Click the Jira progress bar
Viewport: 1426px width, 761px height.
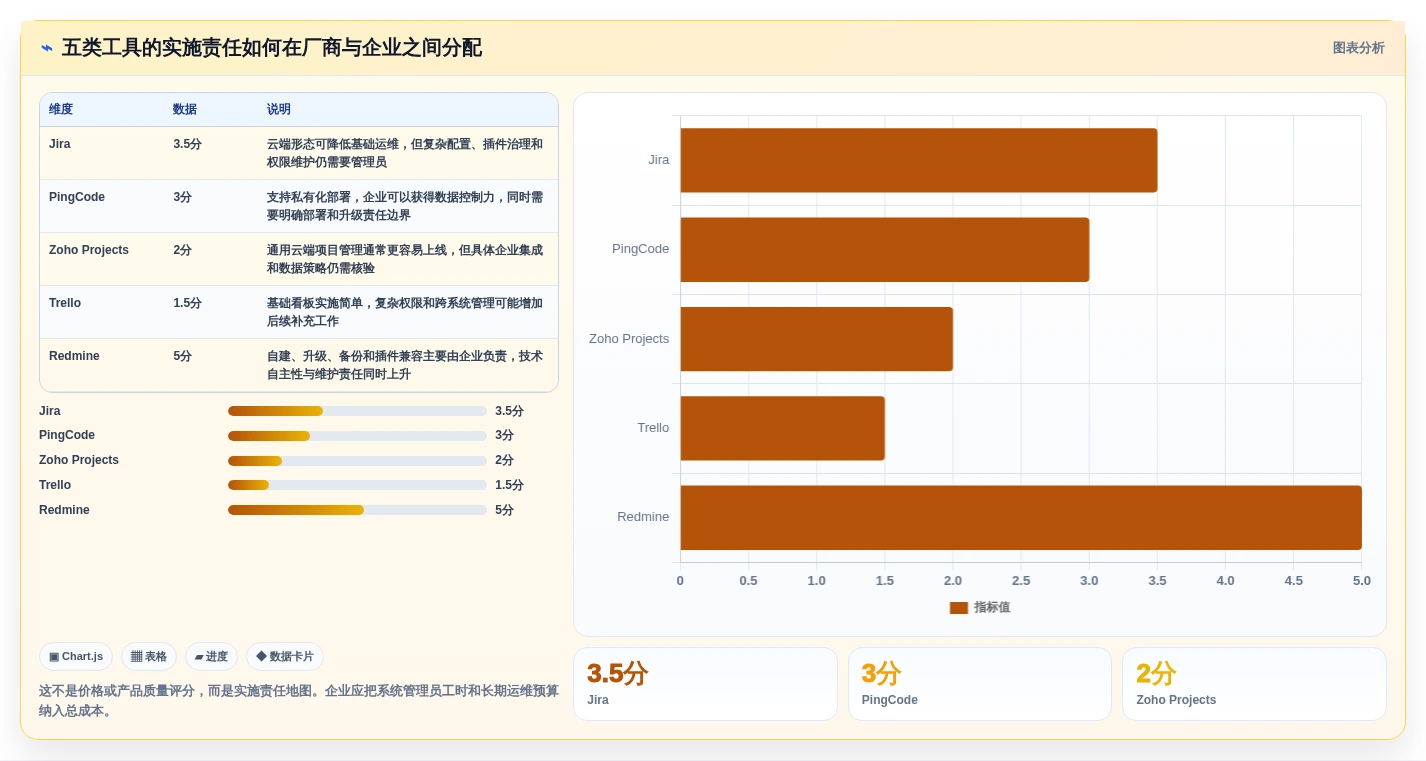tap(357, 411)
